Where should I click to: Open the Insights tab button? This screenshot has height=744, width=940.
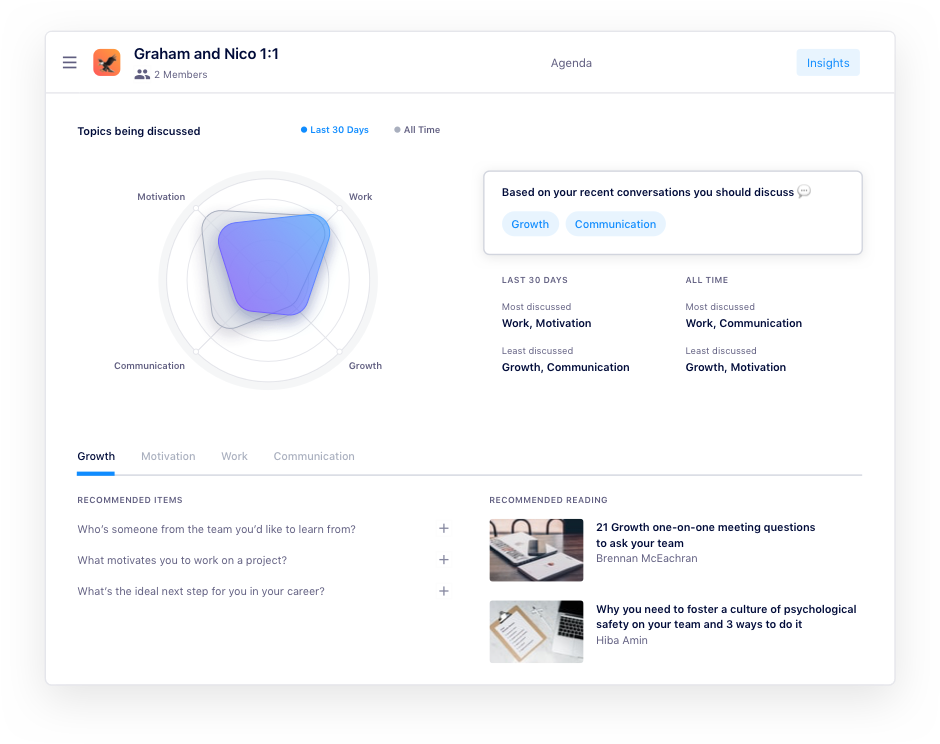click(828, 62)
